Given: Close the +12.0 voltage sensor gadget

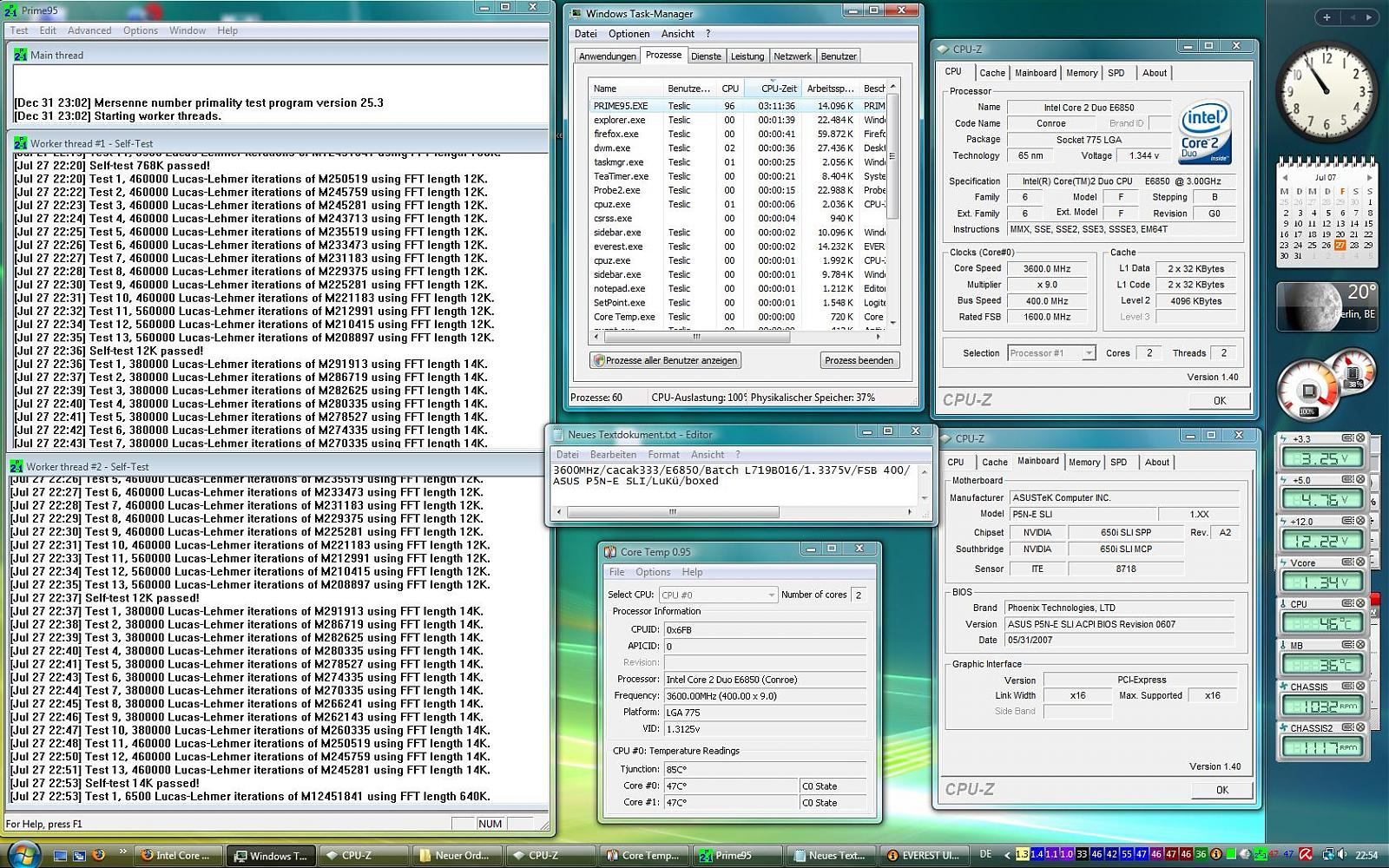Looking at the screenshot, I should (1360, 521).
